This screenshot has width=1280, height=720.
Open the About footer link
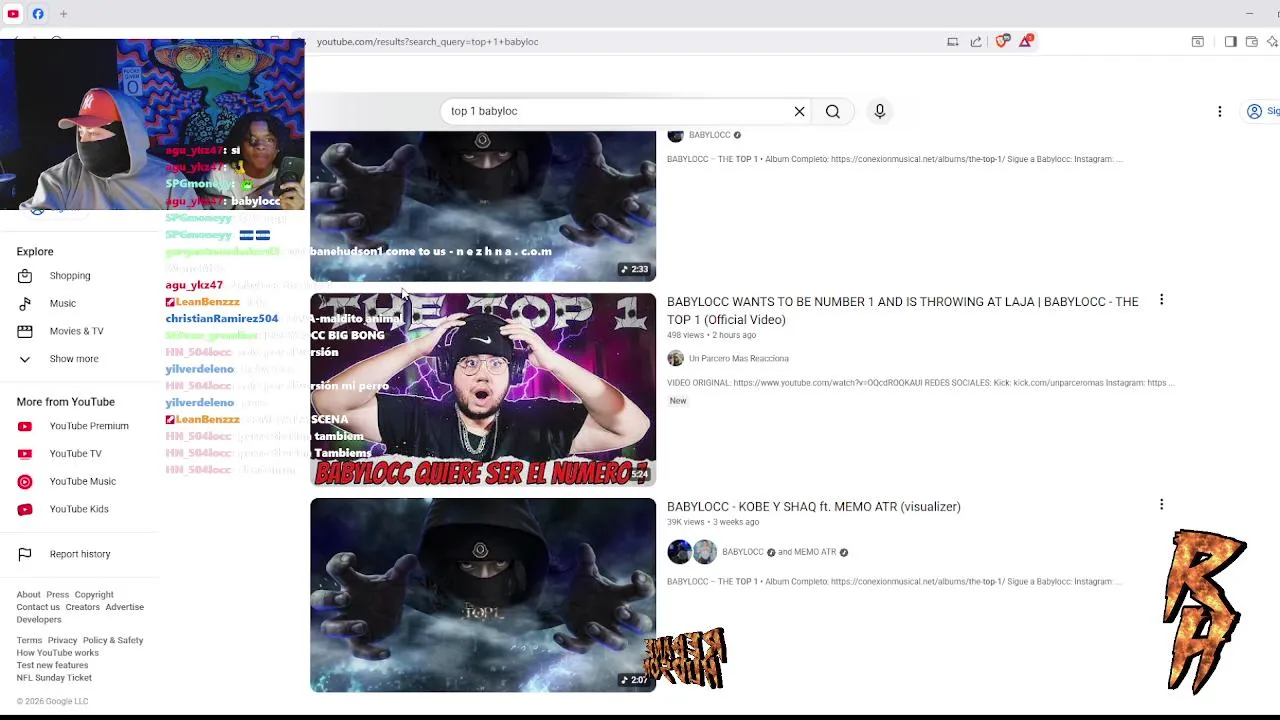click(28, 595)
